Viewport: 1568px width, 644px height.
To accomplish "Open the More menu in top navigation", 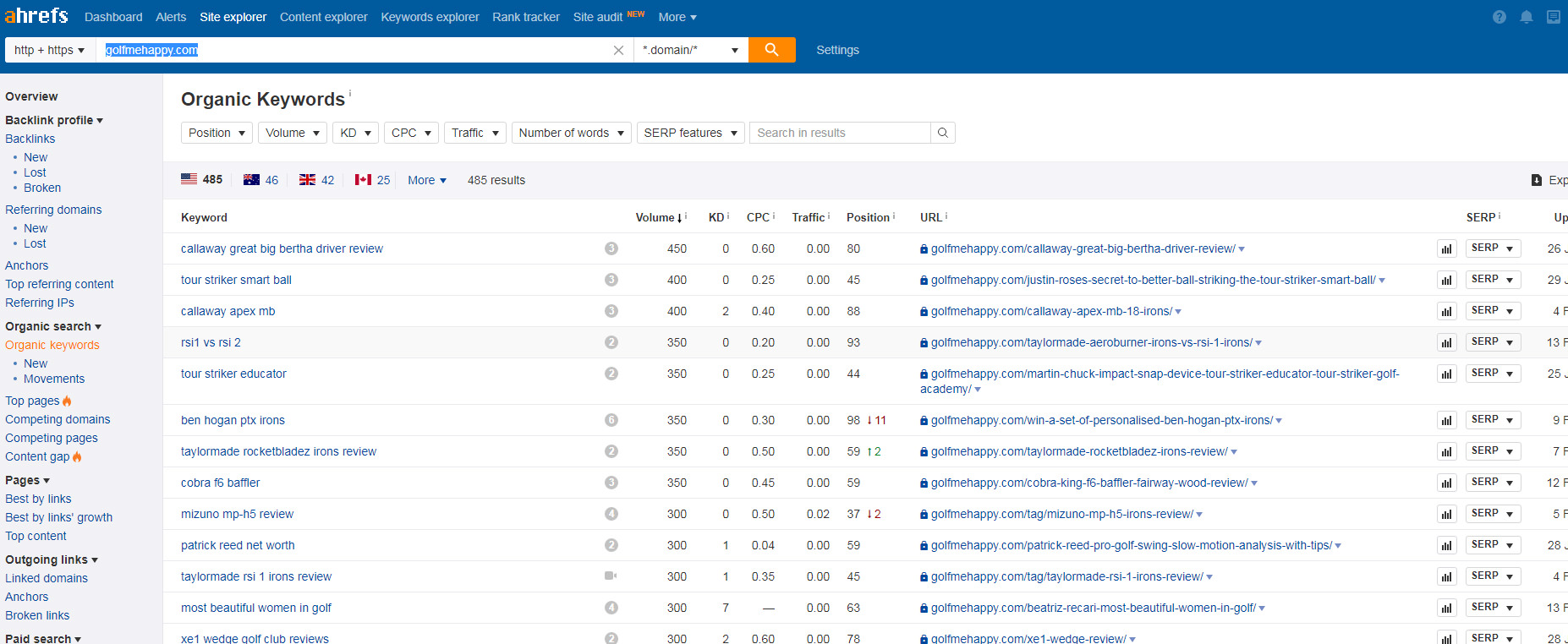I will [x=678, y=17].
